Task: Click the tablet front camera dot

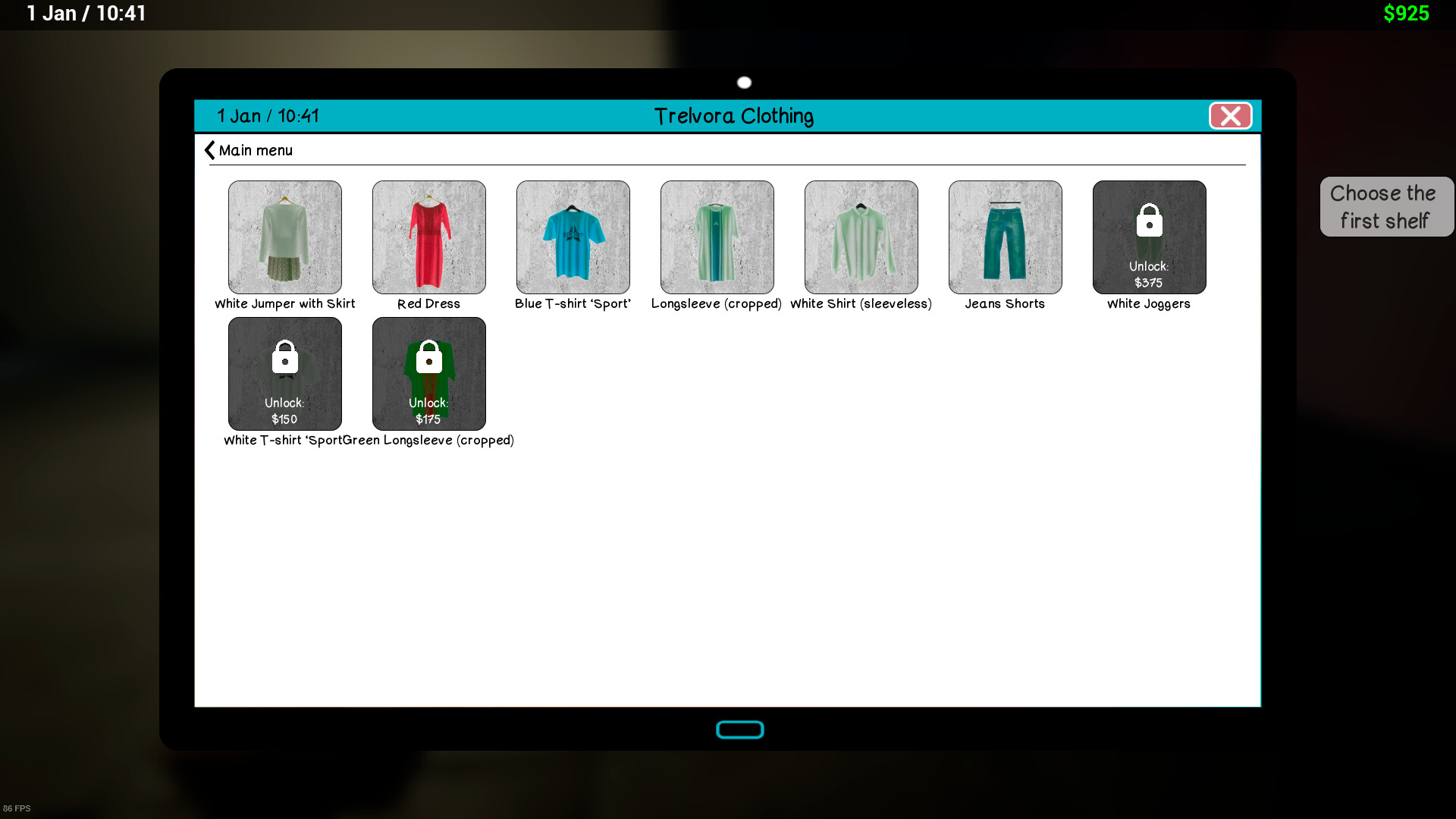Action: click(744, 83)
